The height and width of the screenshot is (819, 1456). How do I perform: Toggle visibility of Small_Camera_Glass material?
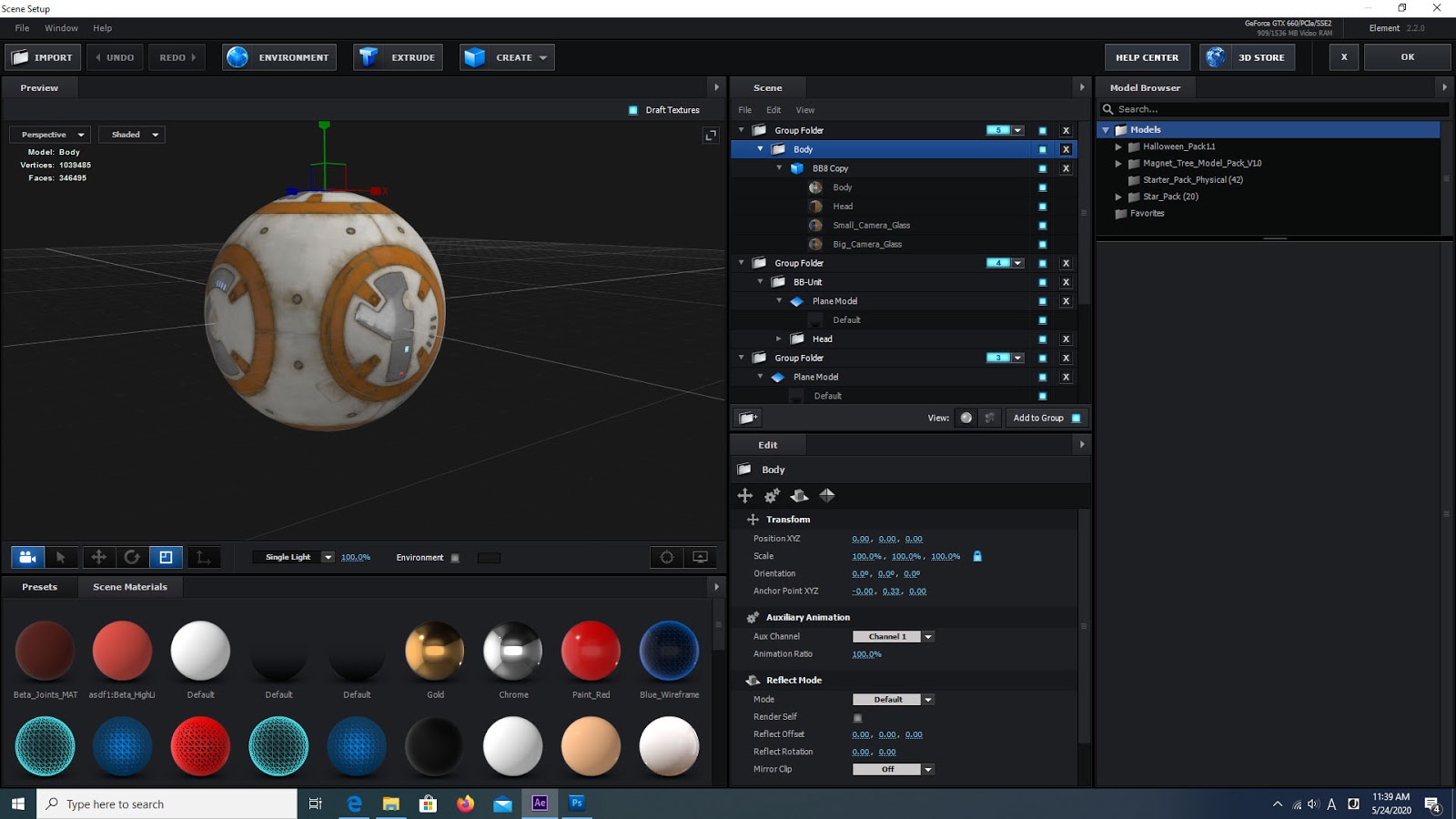coord(1043,226)
